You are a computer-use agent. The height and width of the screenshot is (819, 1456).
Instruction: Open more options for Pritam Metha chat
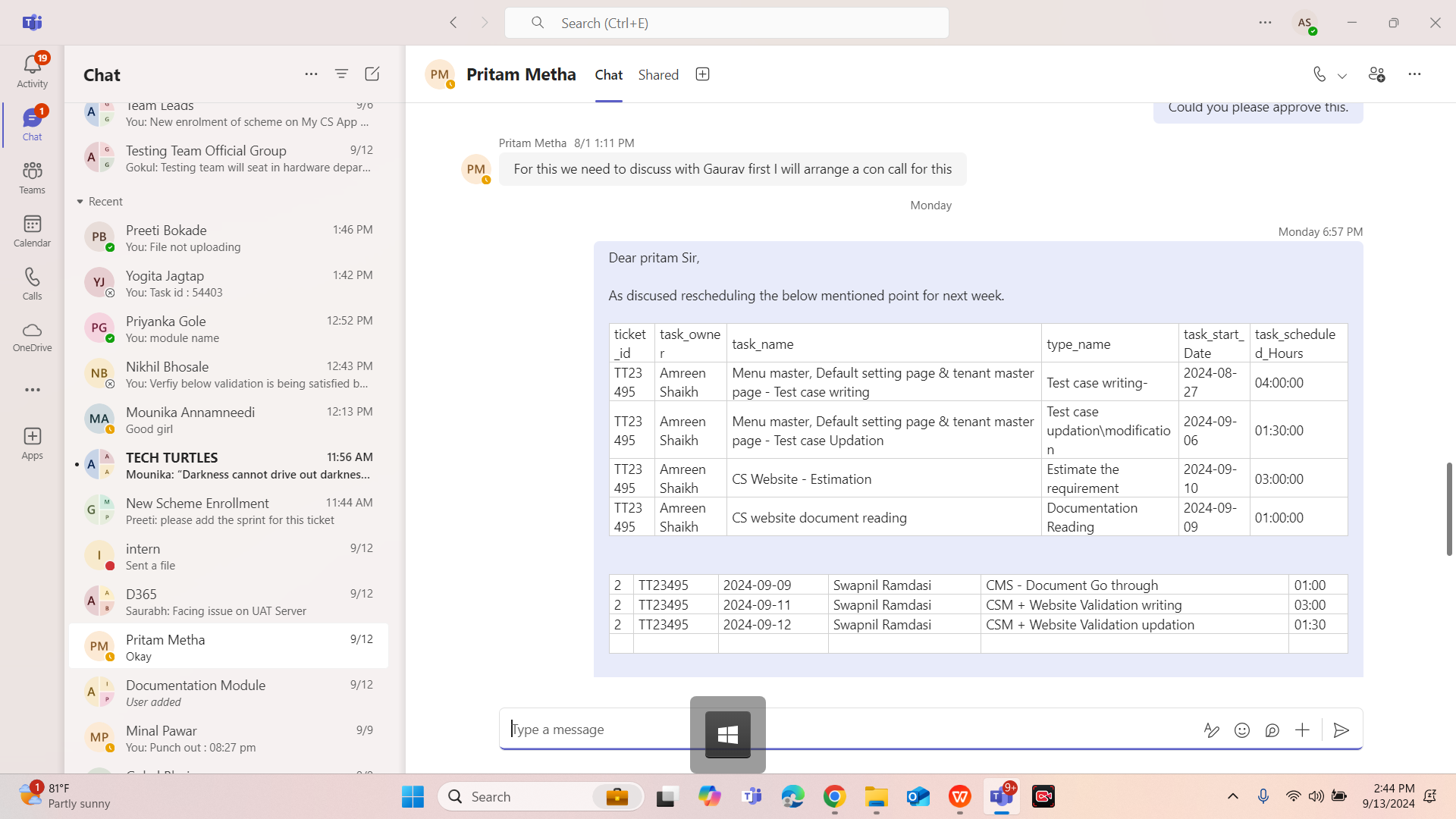coord(1414,74)
